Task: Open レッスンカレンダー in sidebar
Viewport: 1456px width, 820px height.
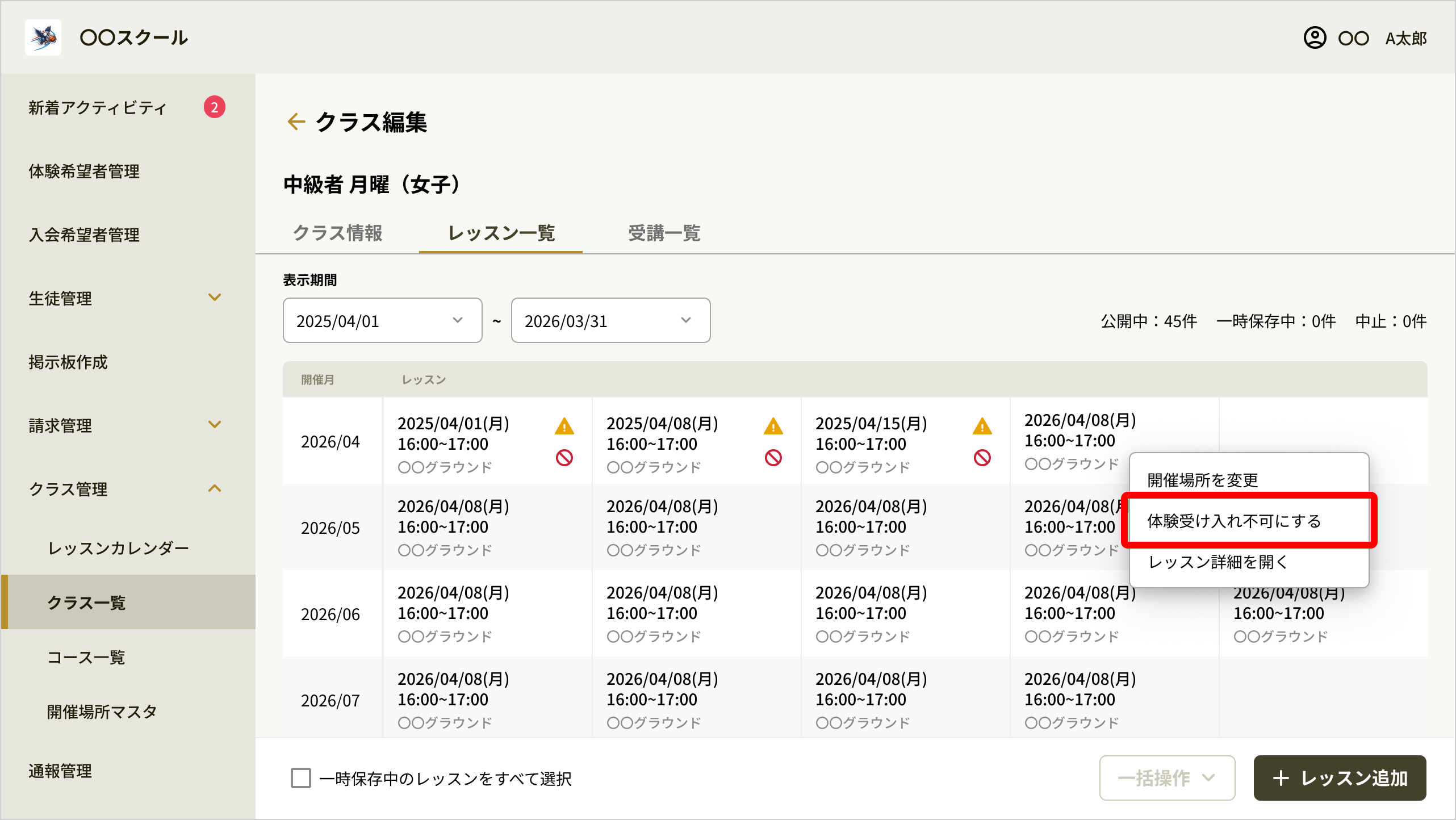Action: (118, 548)
